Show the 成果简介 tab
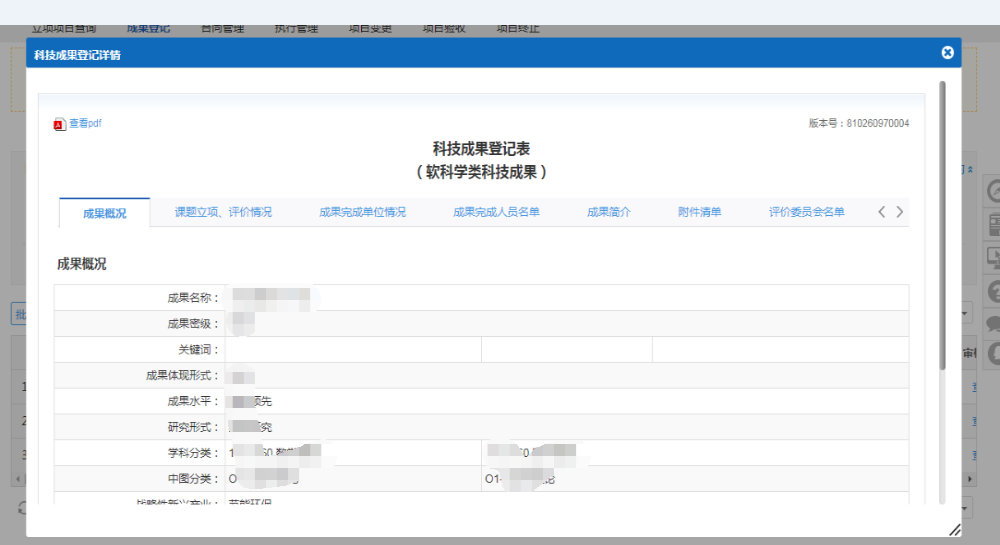1000x545 pixels. [x=608, y=212]
